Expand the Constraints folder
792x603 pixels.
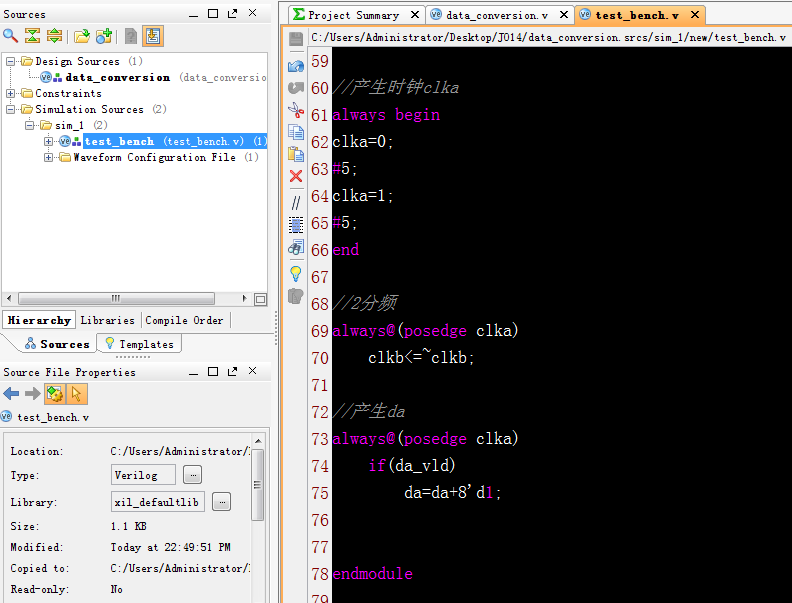11,93
